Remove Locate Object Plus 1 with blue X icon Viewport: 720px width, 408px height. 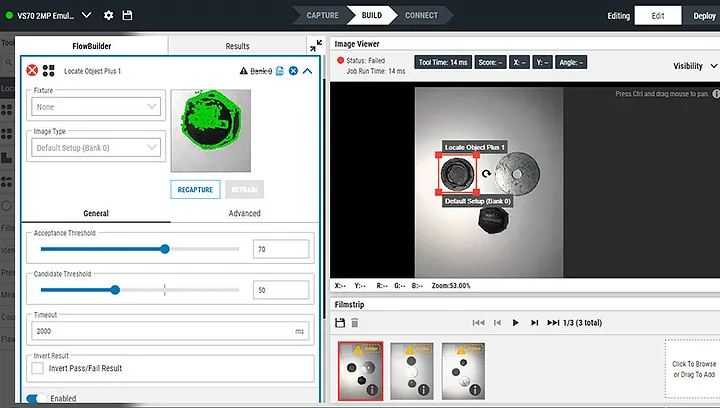coord(293,71)
